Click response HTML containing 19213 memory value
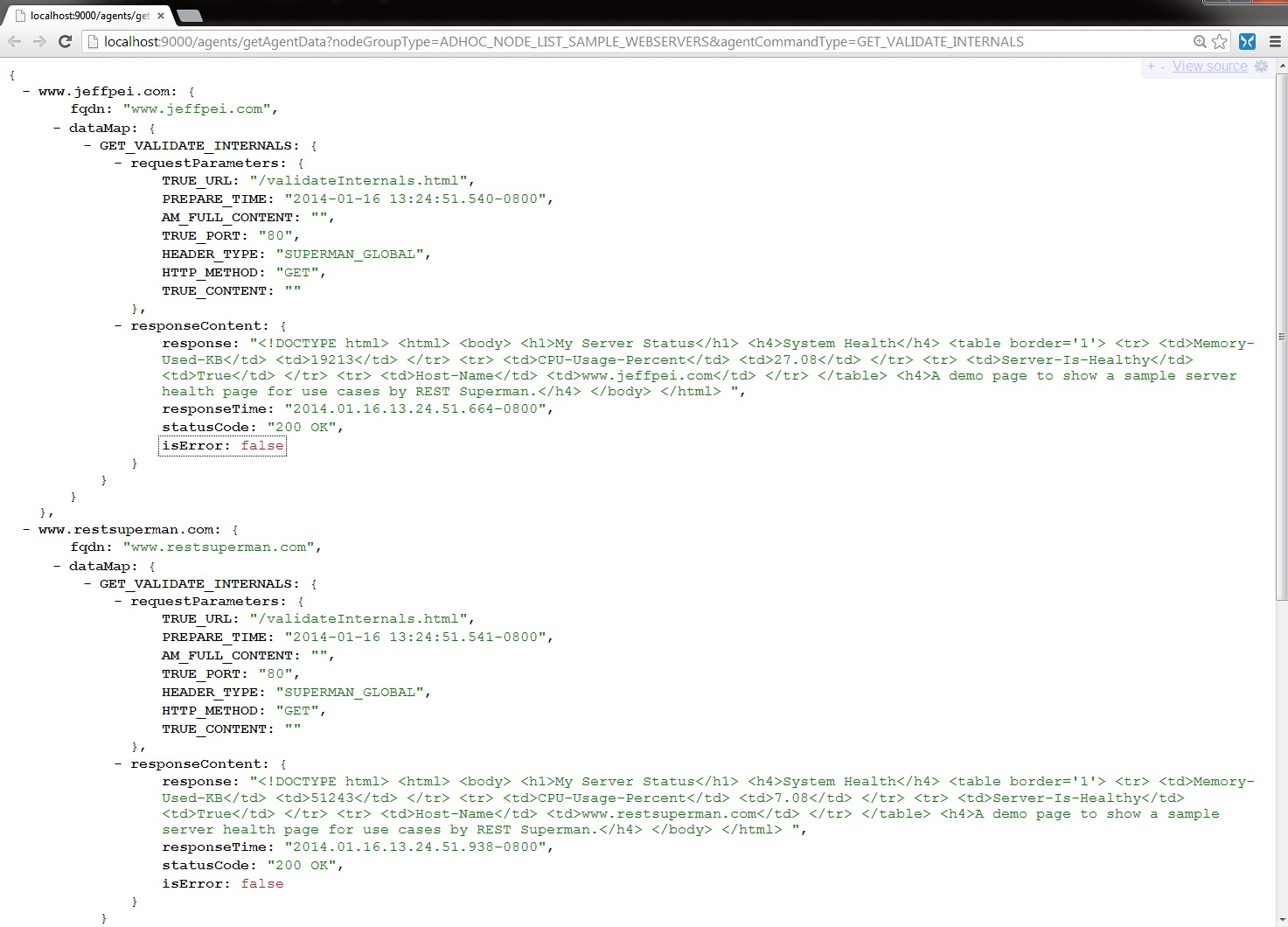The height and width of the screenshot is (927, 1288). point(708,367)
